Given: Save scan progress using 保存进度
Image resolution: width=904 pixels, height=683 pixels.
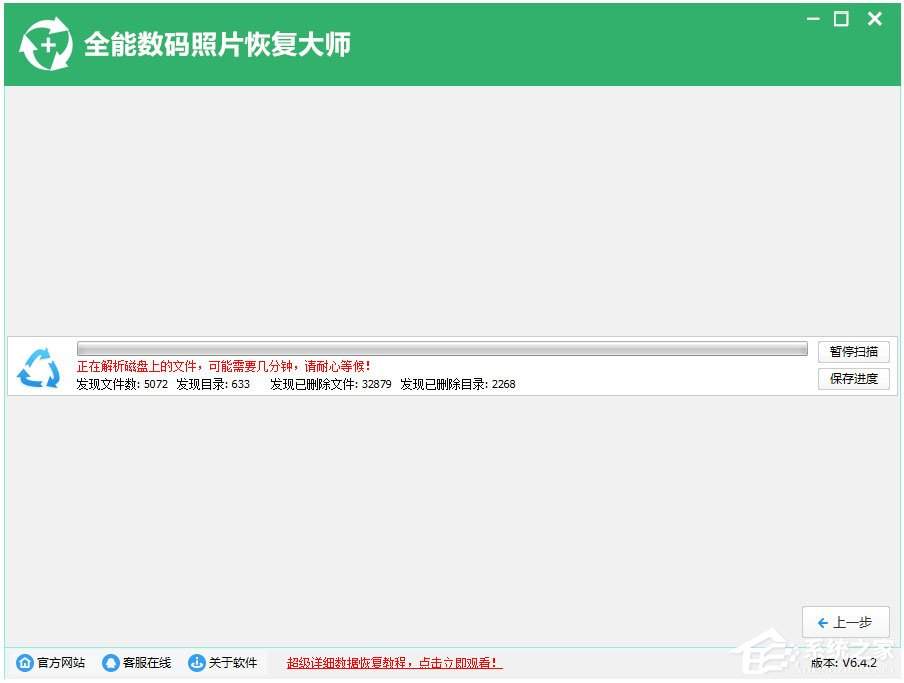Looking at the screenshot, I should (853, 379).
